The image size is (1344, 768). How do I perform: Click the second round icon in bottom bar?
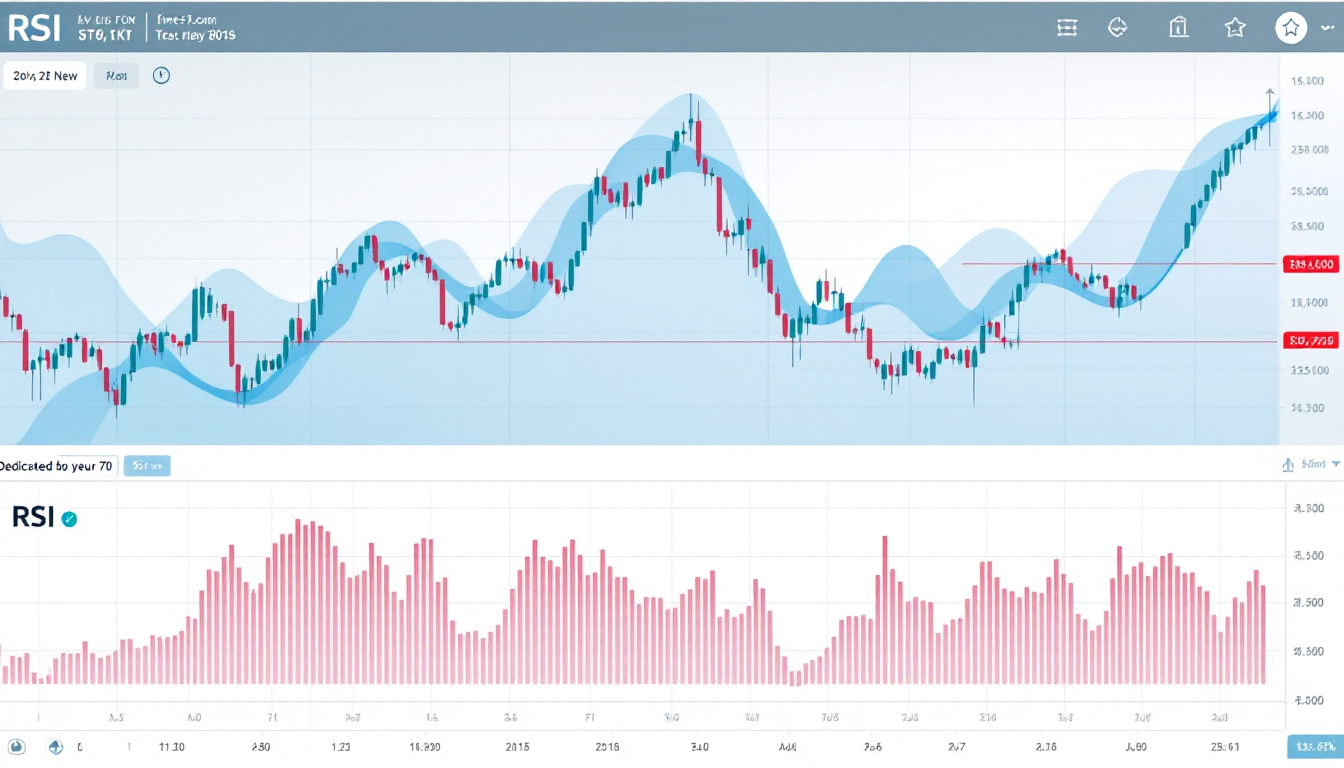click(56, 747)
